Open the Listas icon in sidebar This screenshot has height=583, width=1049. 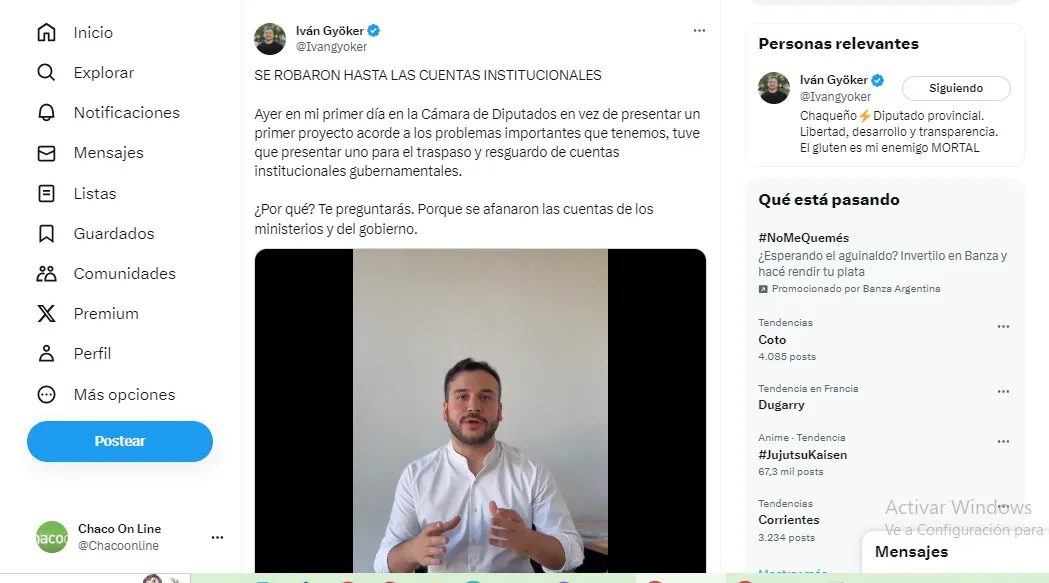pos(46,193)
